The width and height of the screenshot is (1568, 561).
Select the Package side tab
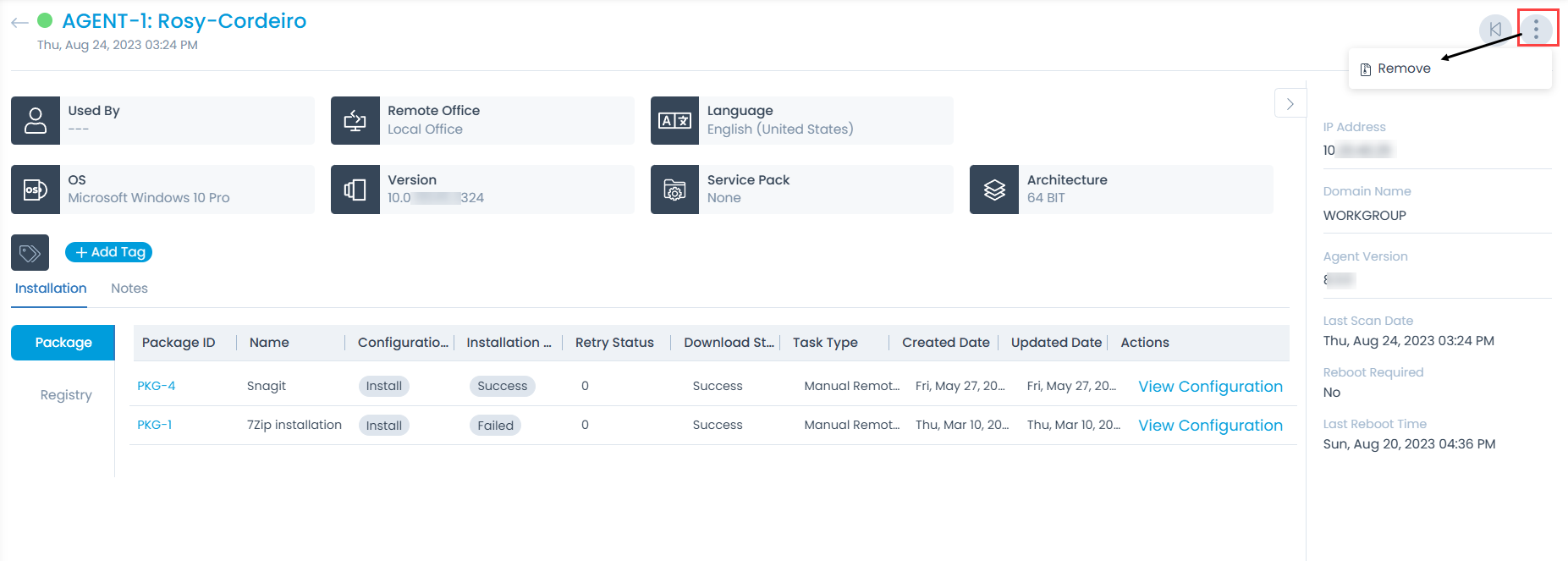(63, 343)
